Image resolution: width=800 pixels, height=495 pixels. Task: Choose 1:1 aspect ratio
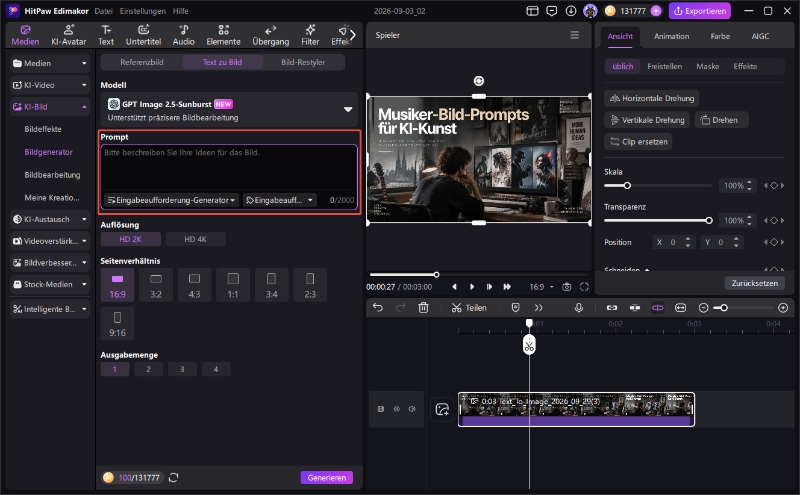point(233,285)
